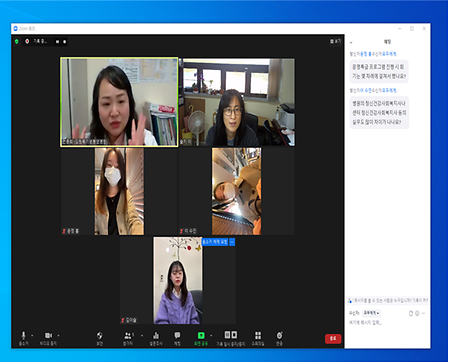Open the Participants panel icon

click(128, 335)
